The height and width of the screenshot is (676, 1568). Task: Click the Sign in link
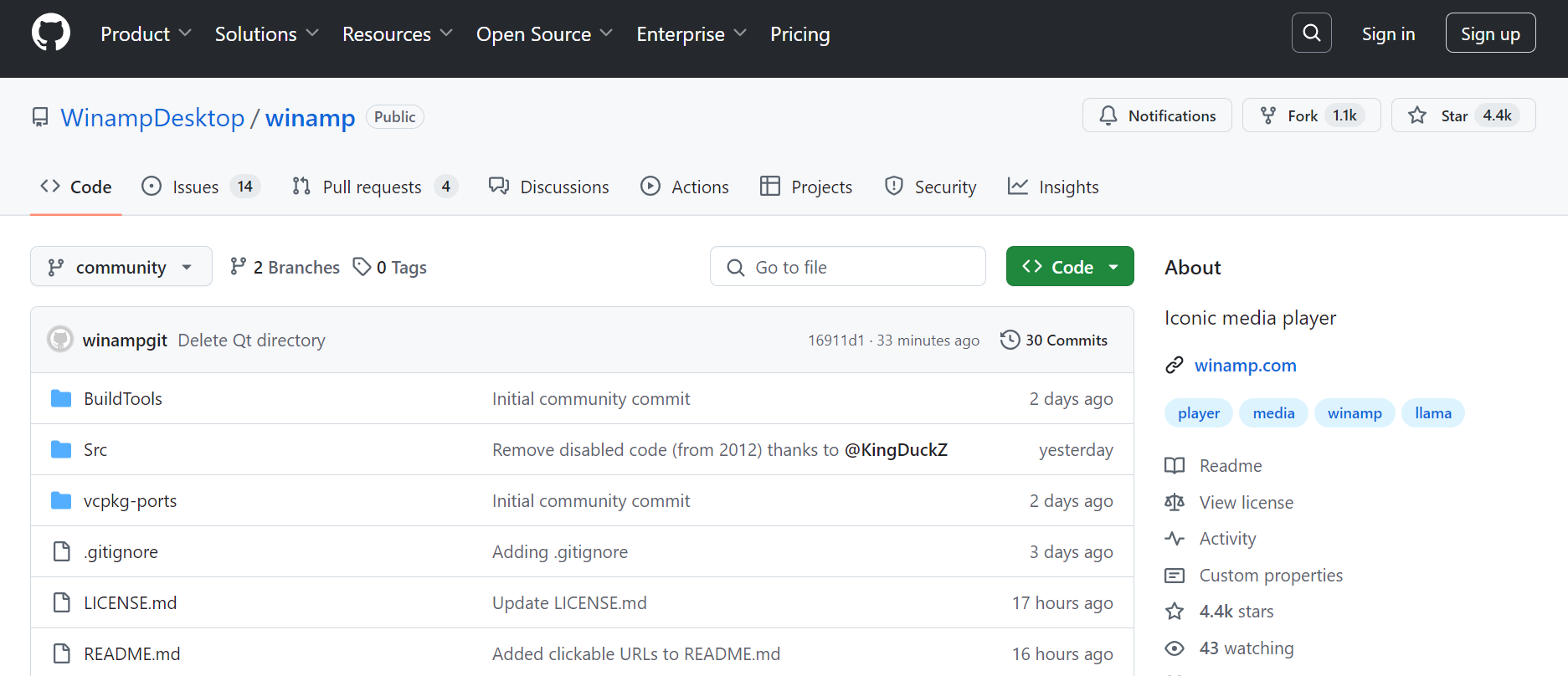tap(1388, 34)
